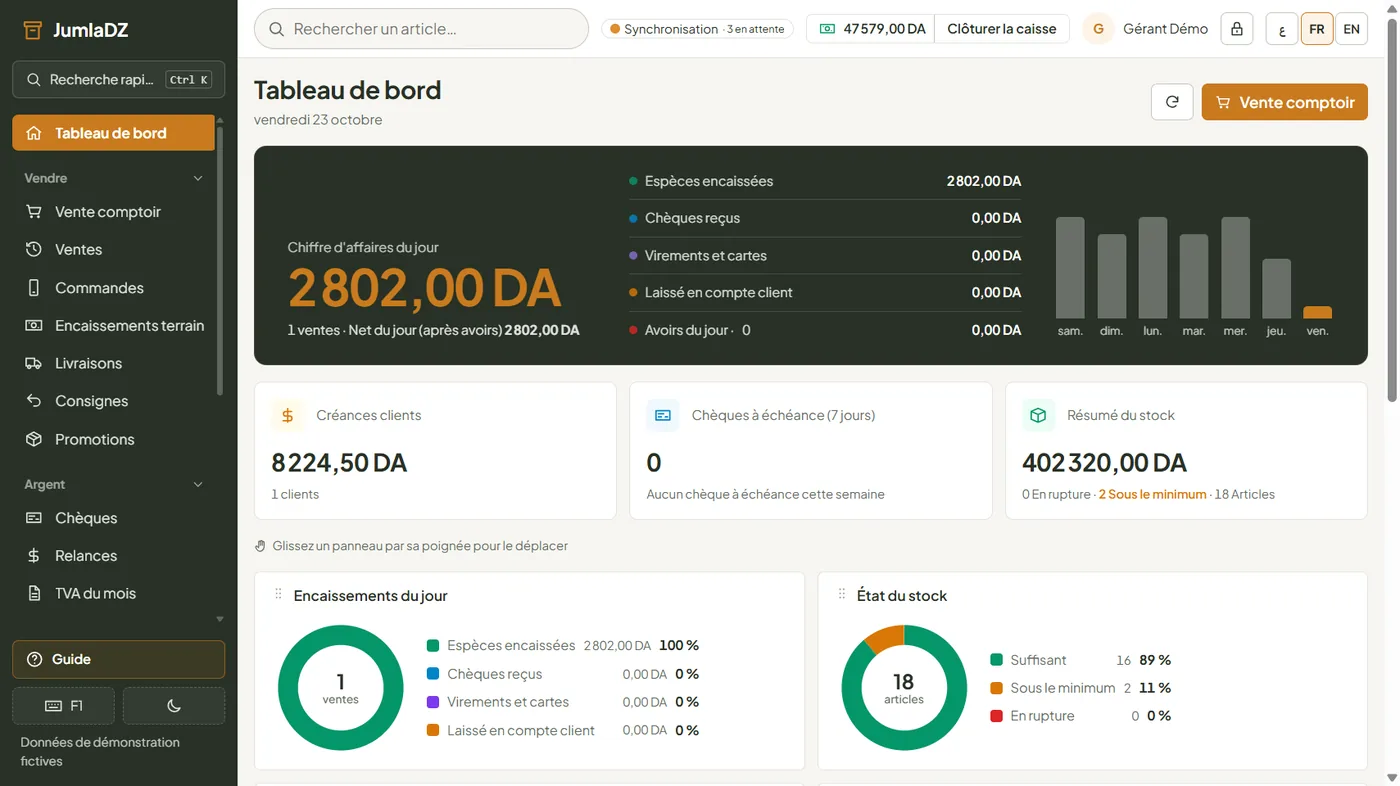This screenshot has width=1400, height=786.
Task: Click the green Espèces encaissées legend swatch
Action: tap(433, 646)
